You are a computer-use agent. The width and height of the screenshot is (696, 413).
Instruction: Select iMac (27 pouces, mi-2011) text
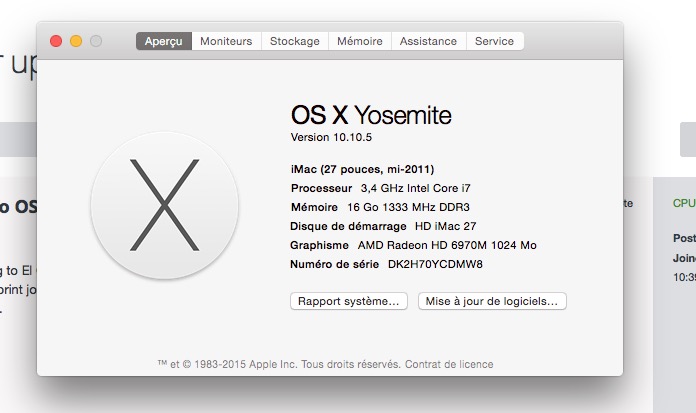(363, 169)
